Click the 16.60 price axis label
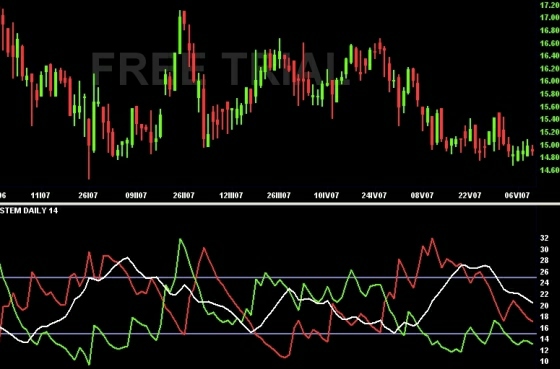Viewport: 560px width, 369px height. 550,43
